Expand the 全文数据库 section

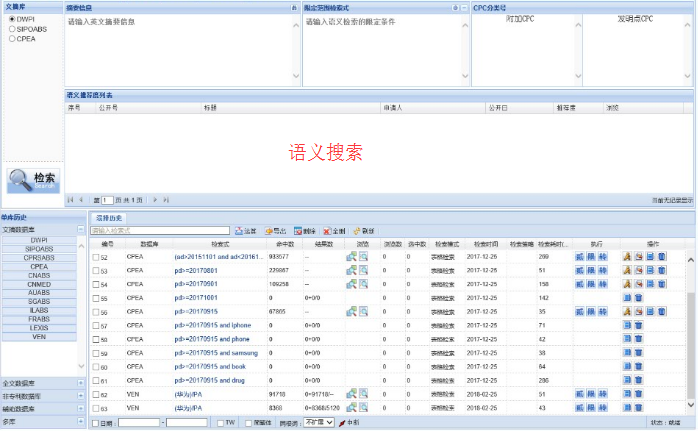click(x=79, y=383)
